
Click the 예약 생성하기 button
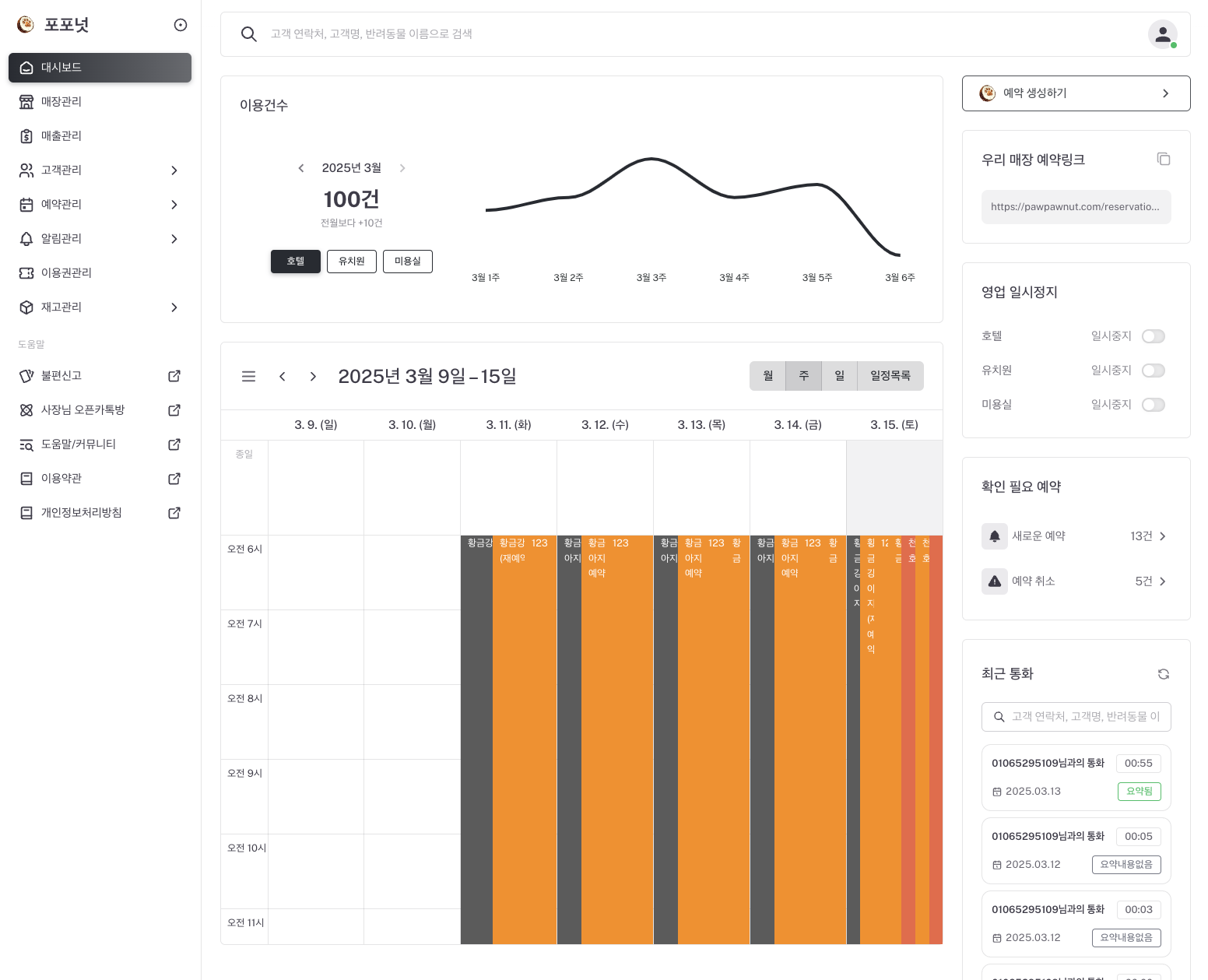pos(1076,93)
